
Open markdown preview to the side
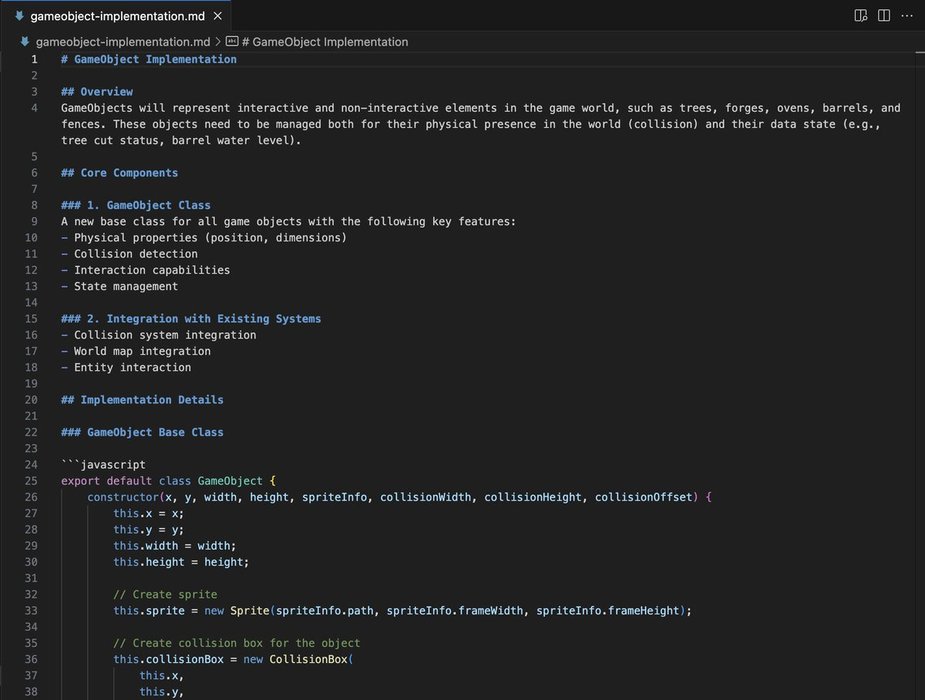point(861,16)
